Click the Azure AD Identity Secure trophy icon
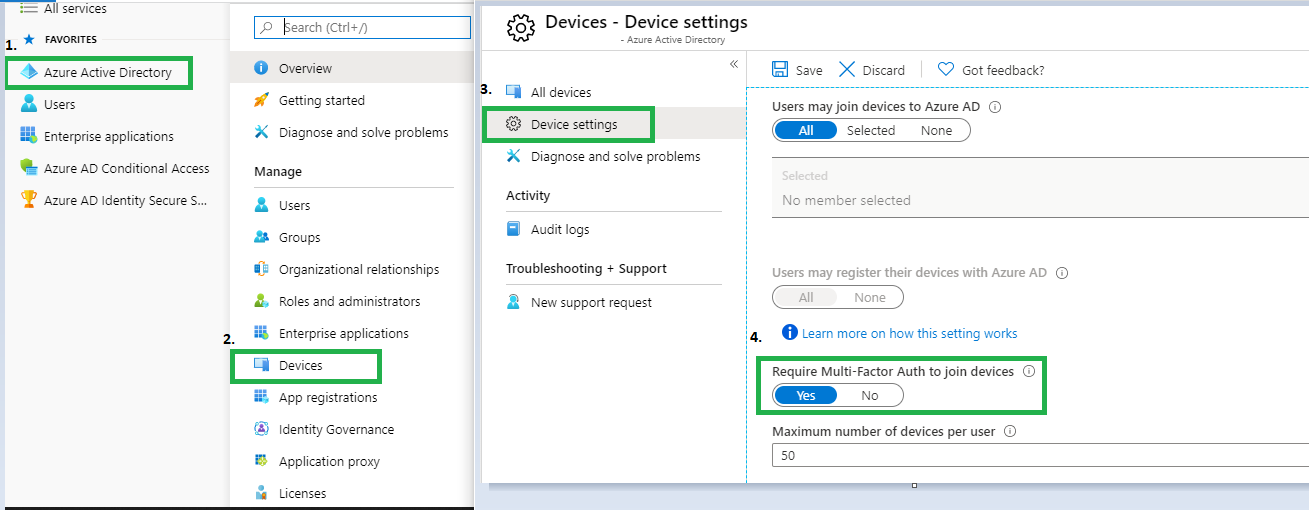This screenshot has height=510, width=1309. (29, 200)
